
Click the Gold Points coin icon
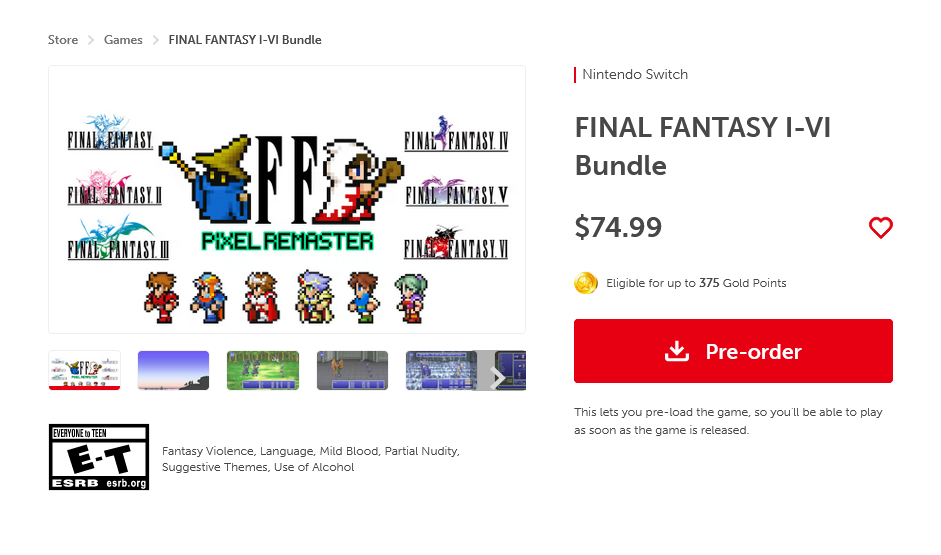pos(586,283)
